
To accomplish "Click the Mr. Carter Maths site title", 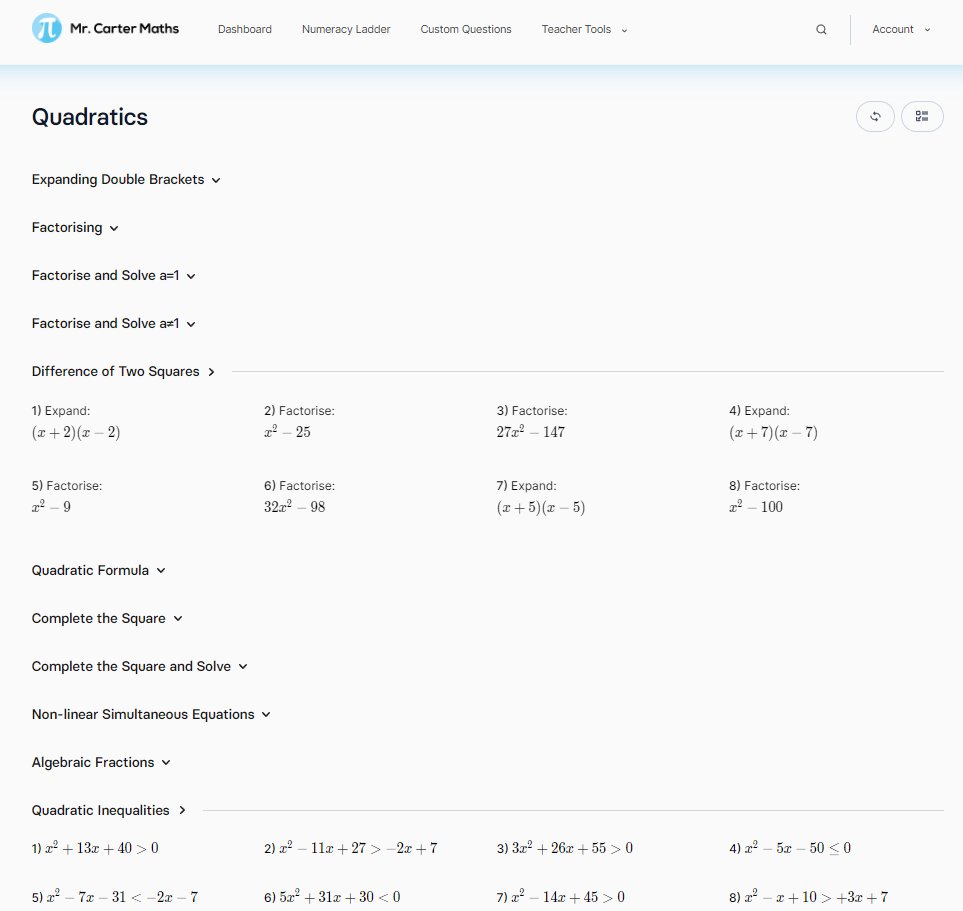I will pos(124,28).
